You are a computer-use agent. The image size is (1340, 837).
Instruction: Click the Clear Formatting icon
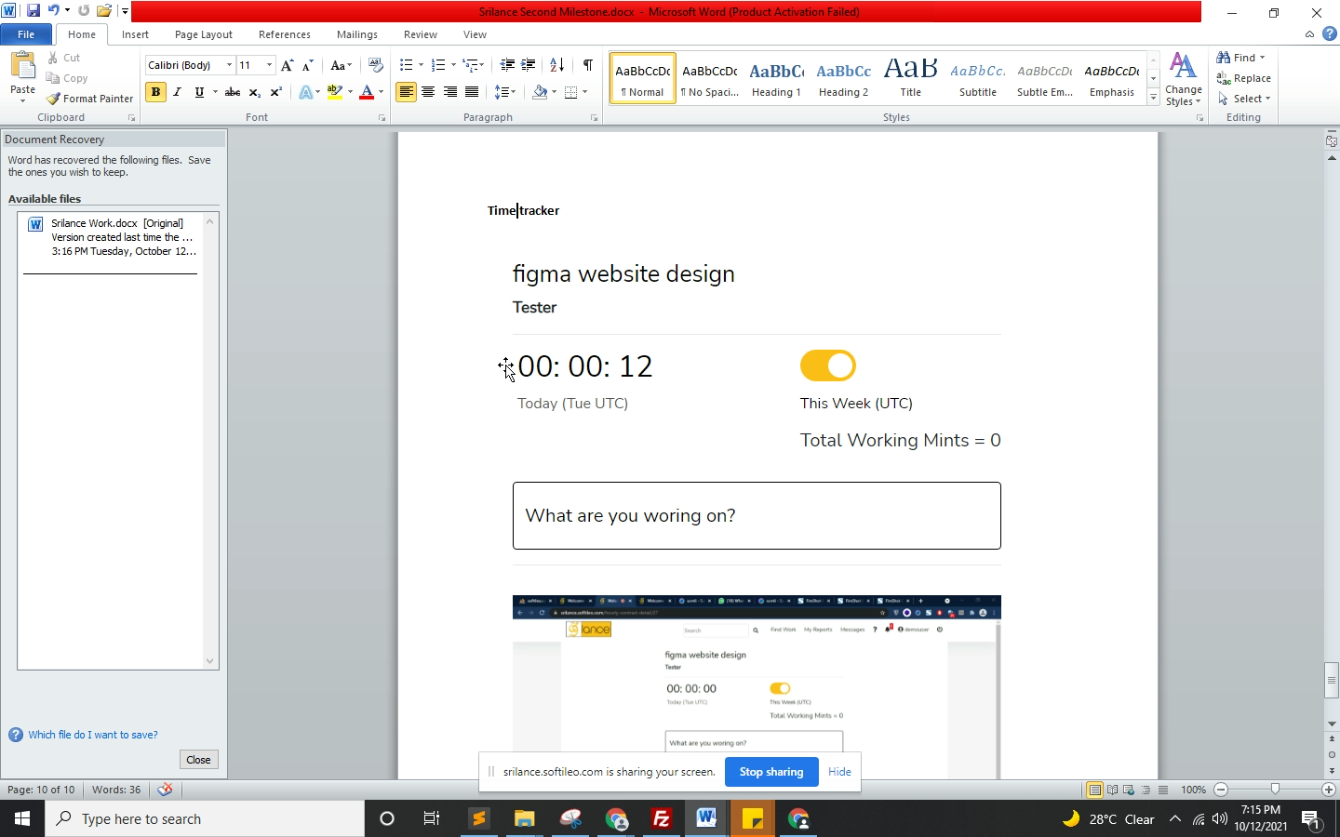pos(376,65)
